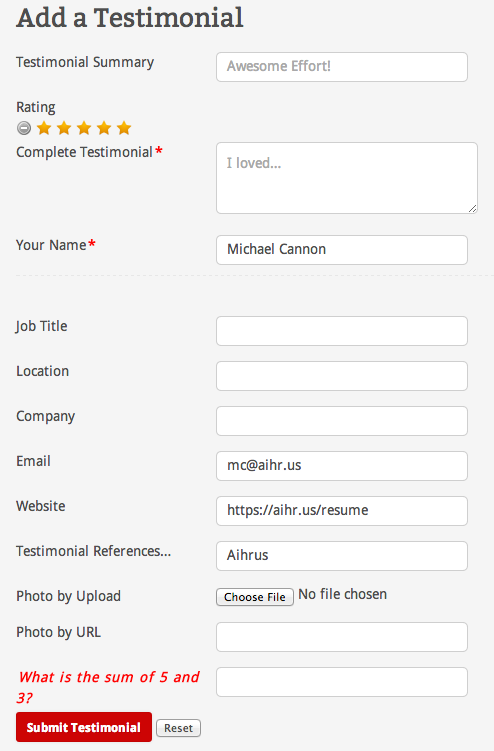Focus the sum of 5 and 3 answer field
Viewport: 494px width, 751px height.
click(x=342, y=682)
